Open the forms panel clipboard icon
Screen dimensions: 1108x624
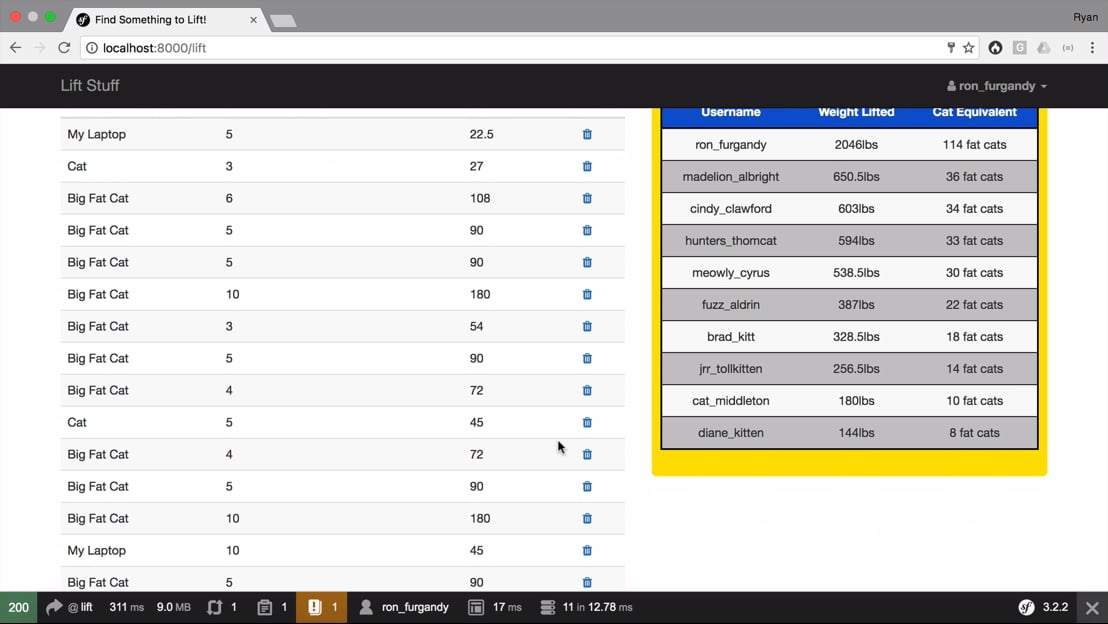[x=272, y=607]
